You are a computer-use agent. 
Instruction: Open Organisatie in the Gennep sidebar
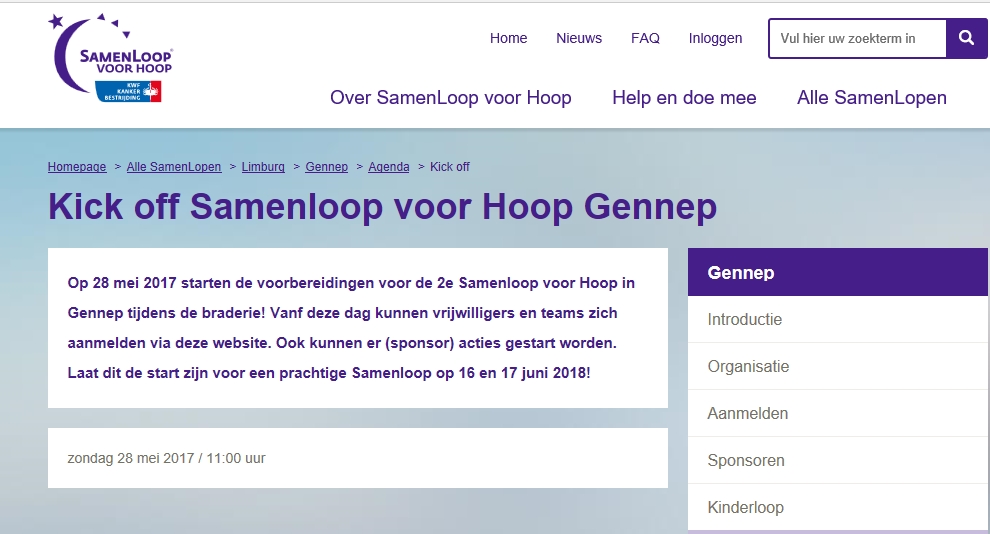837,366
